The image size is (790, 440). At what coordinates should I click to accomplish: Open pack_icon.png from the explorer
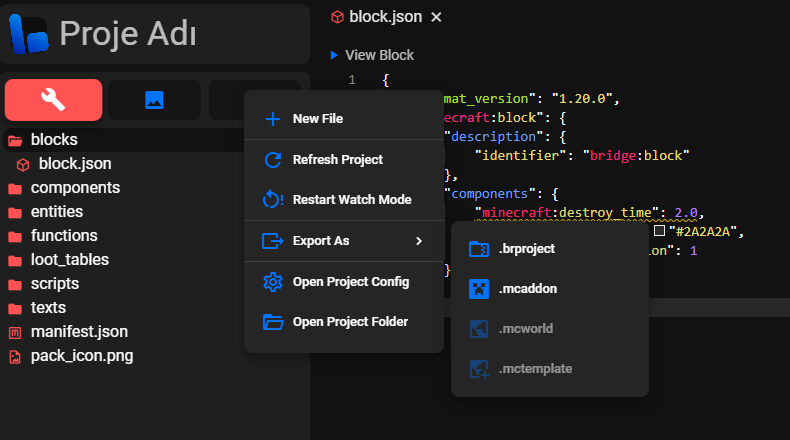point(81,355)
